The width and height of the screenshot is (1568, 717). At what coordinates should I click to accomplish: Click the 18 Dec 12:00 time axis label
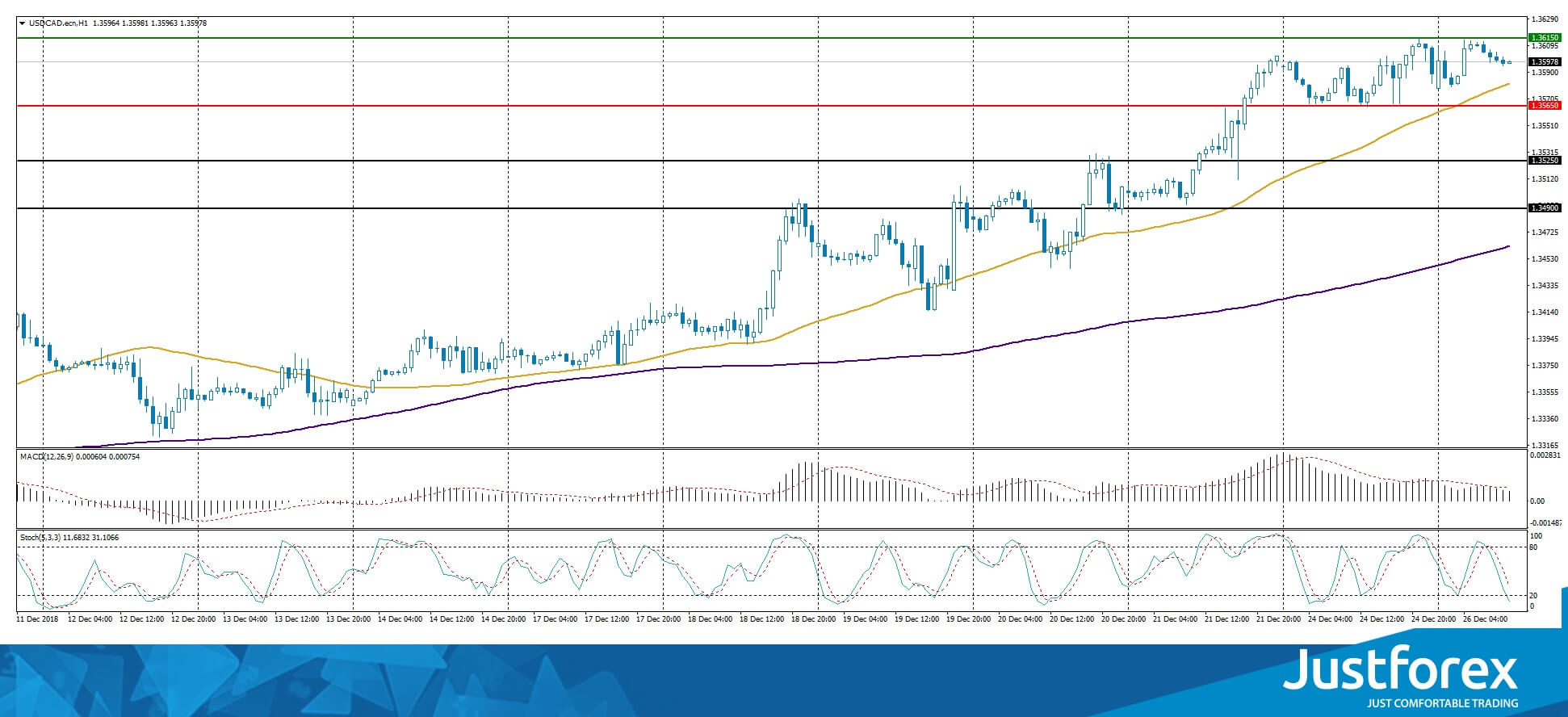[x=761, y=618]
